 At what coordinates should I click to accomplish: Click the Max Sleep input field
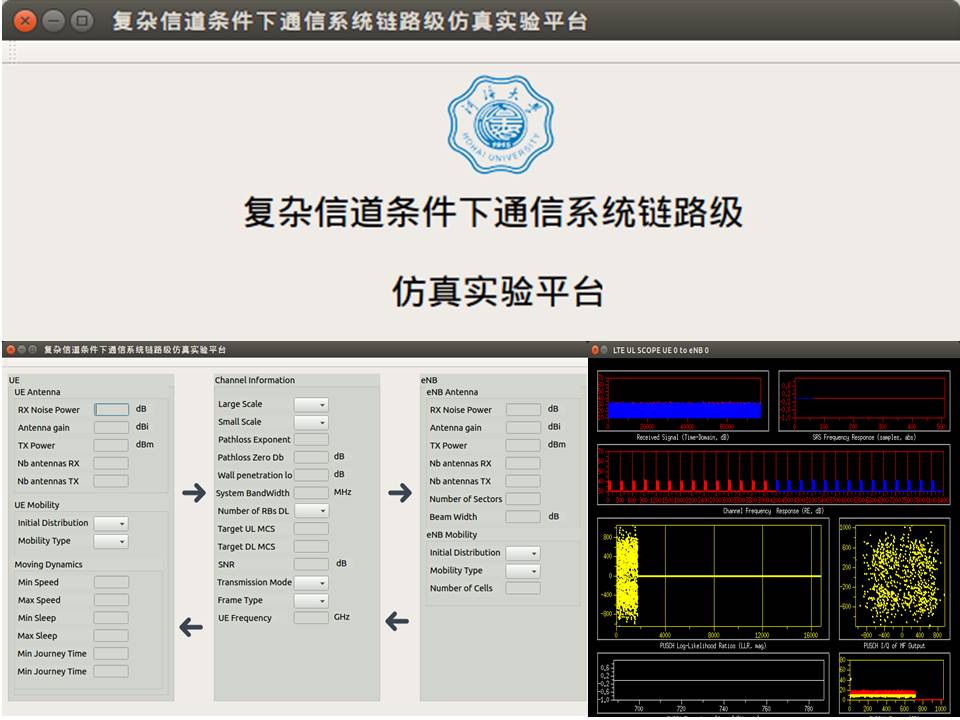point(111,635)
